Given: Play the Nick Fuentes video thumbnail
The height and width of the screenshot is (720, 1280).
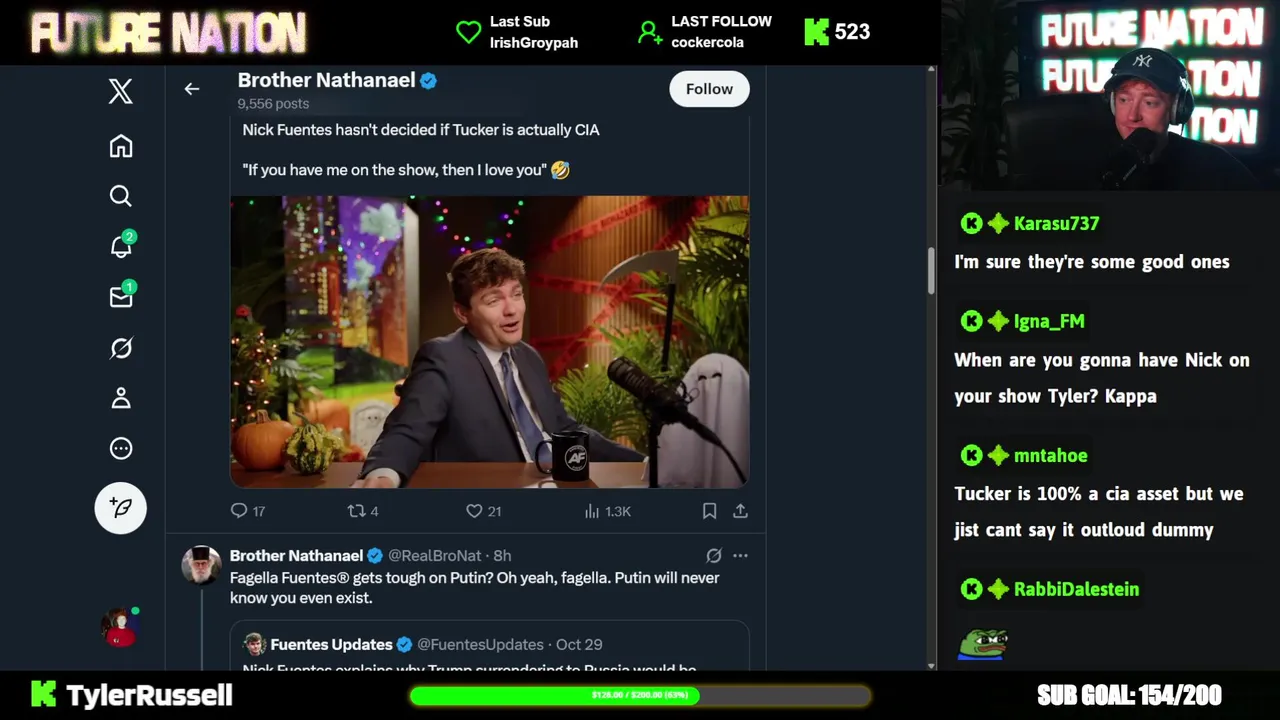Looking at the screenshot, I should [490, 342].
